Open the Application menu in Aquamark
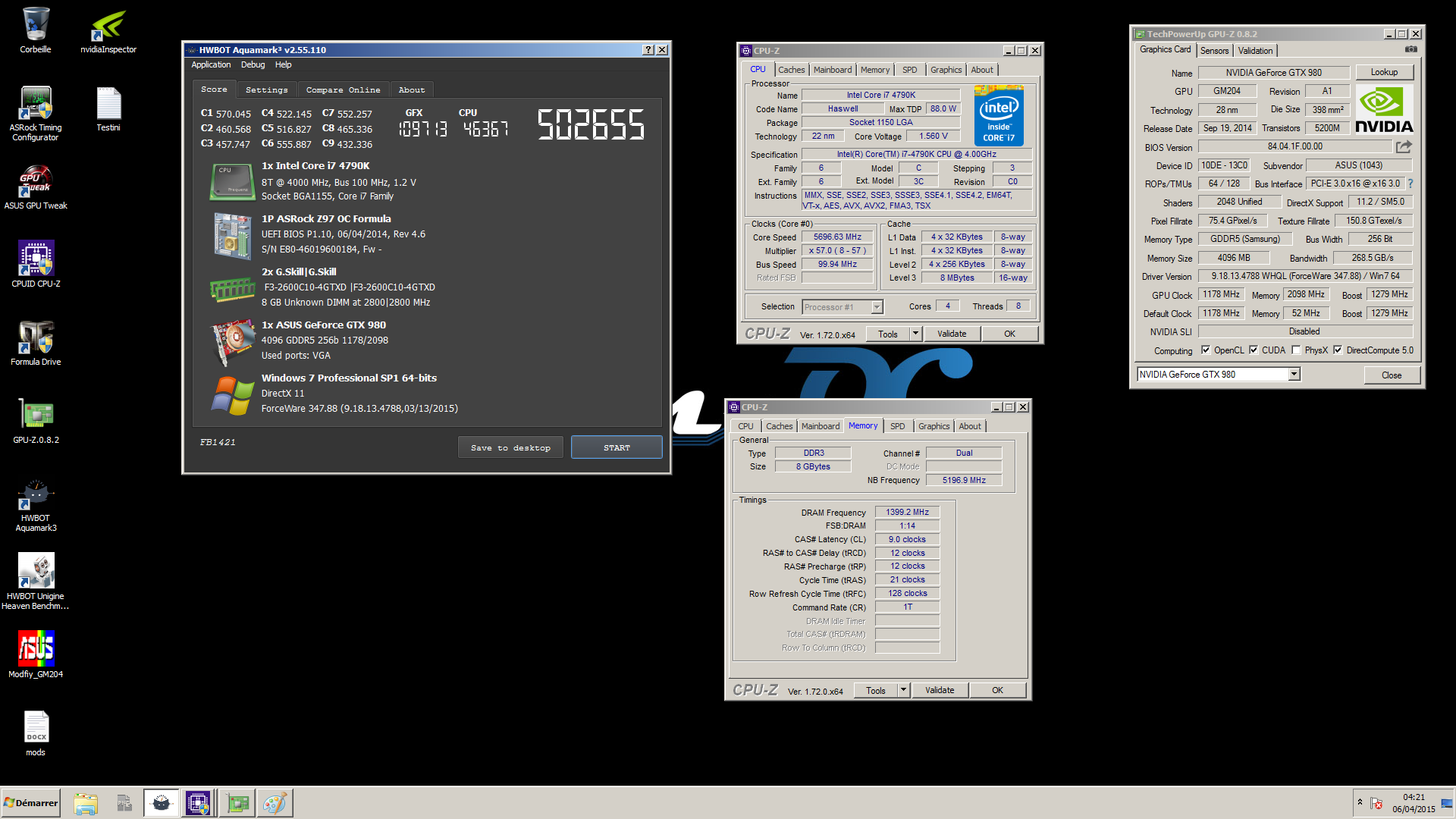1456x819 pixels. (211, 65)
